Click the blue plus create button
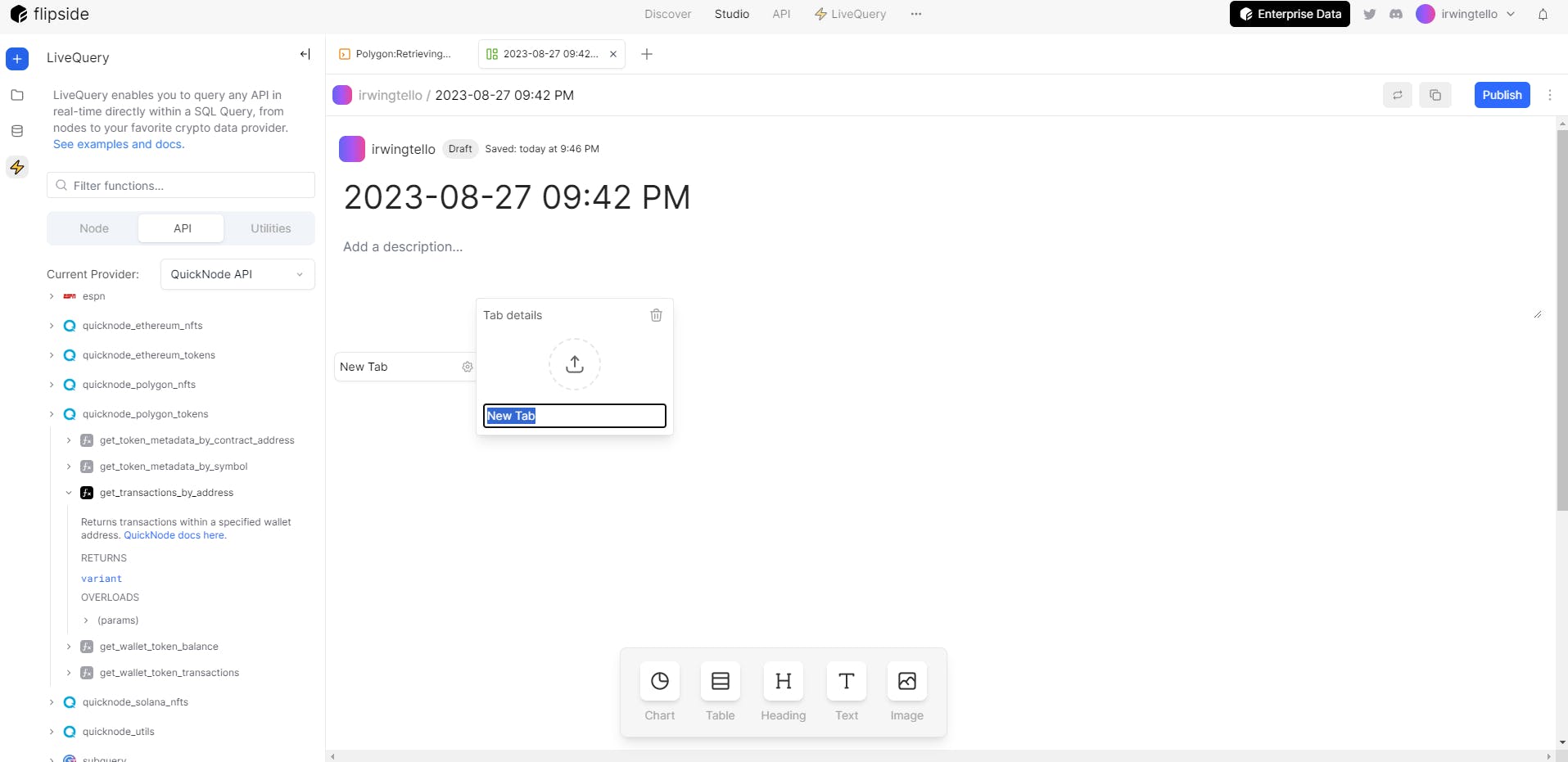 pos(17,59)
